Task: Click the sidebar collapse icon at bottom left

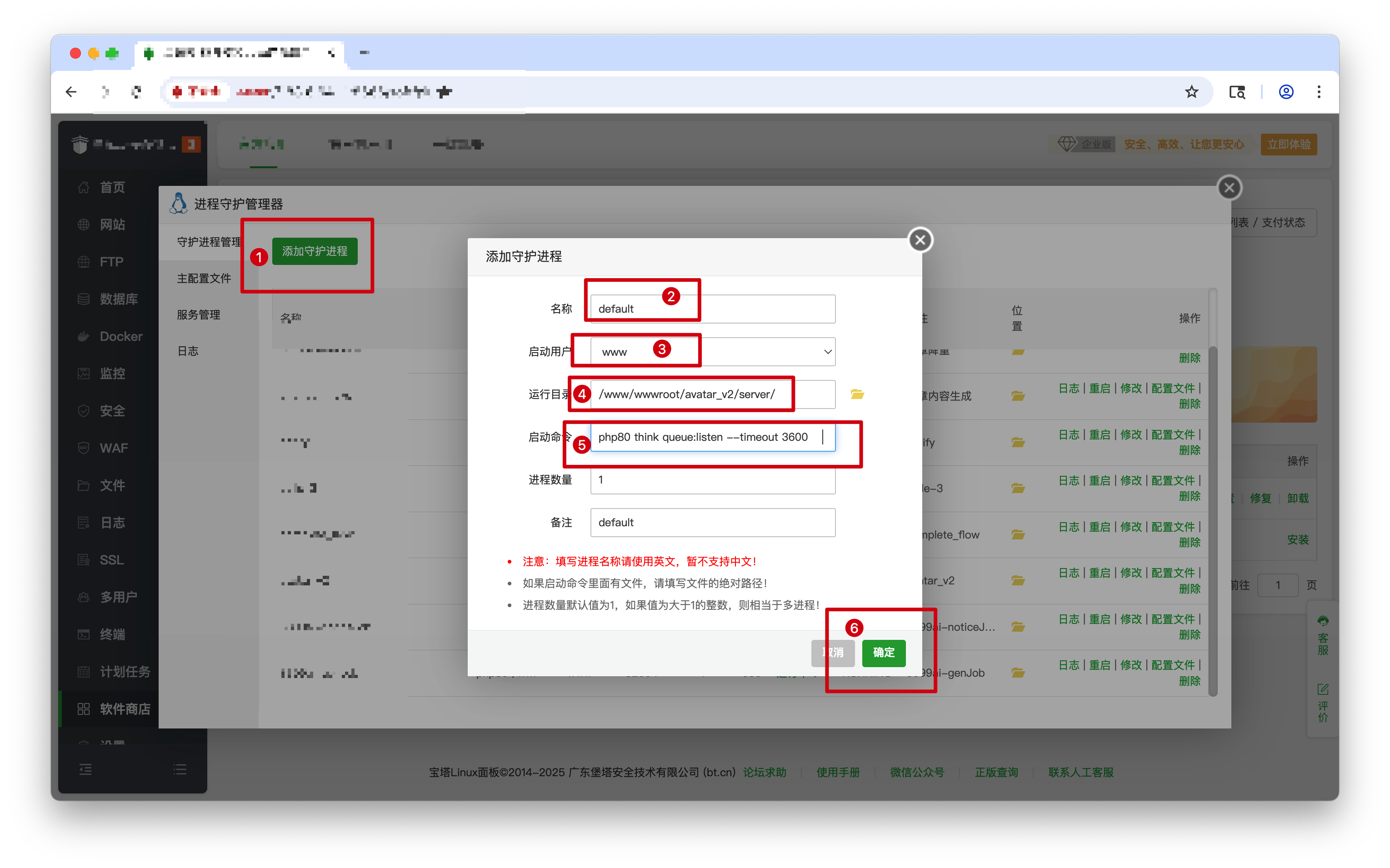Action: tap(85, 769)
